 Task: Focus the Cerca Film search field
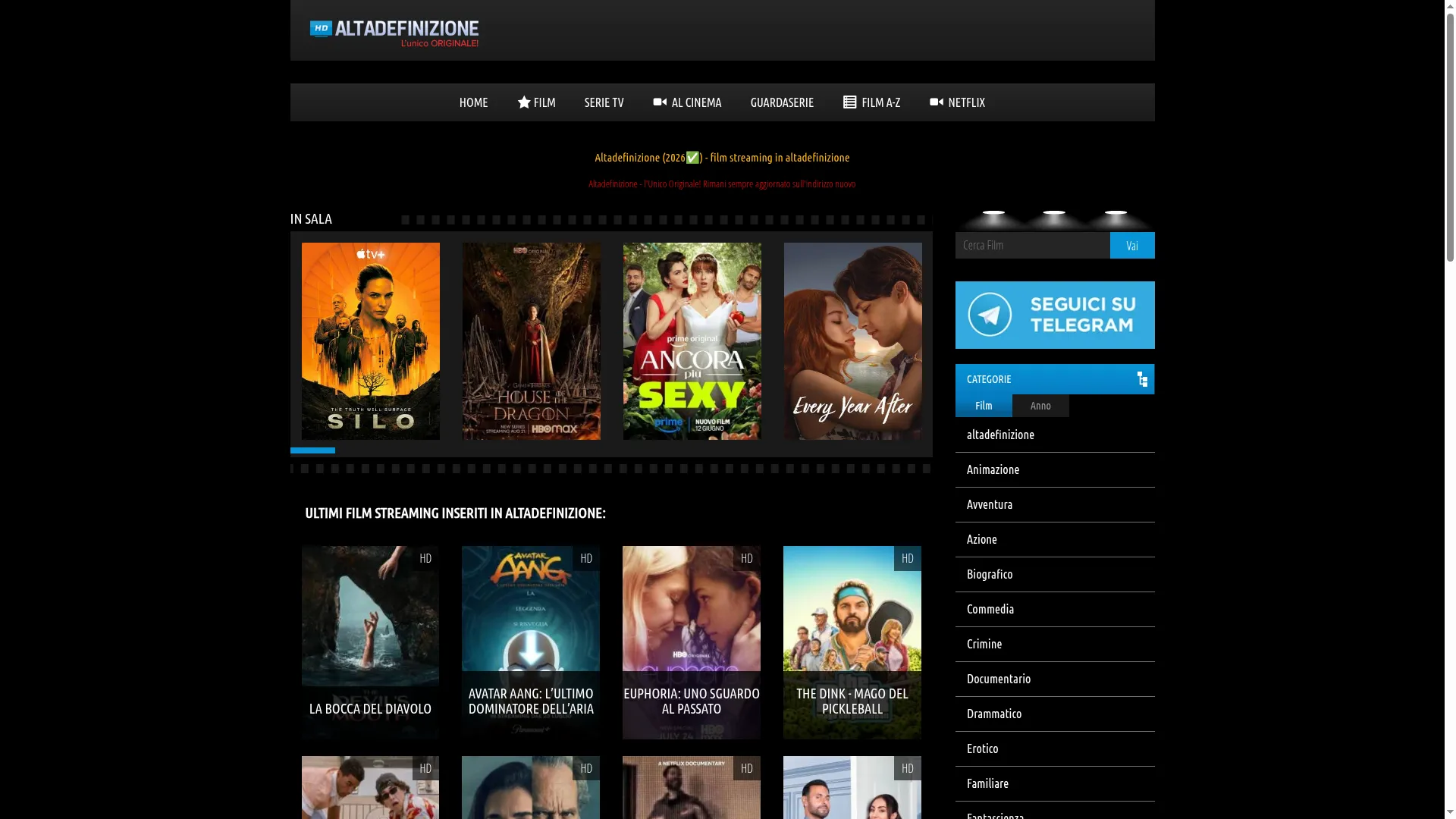1033,246
